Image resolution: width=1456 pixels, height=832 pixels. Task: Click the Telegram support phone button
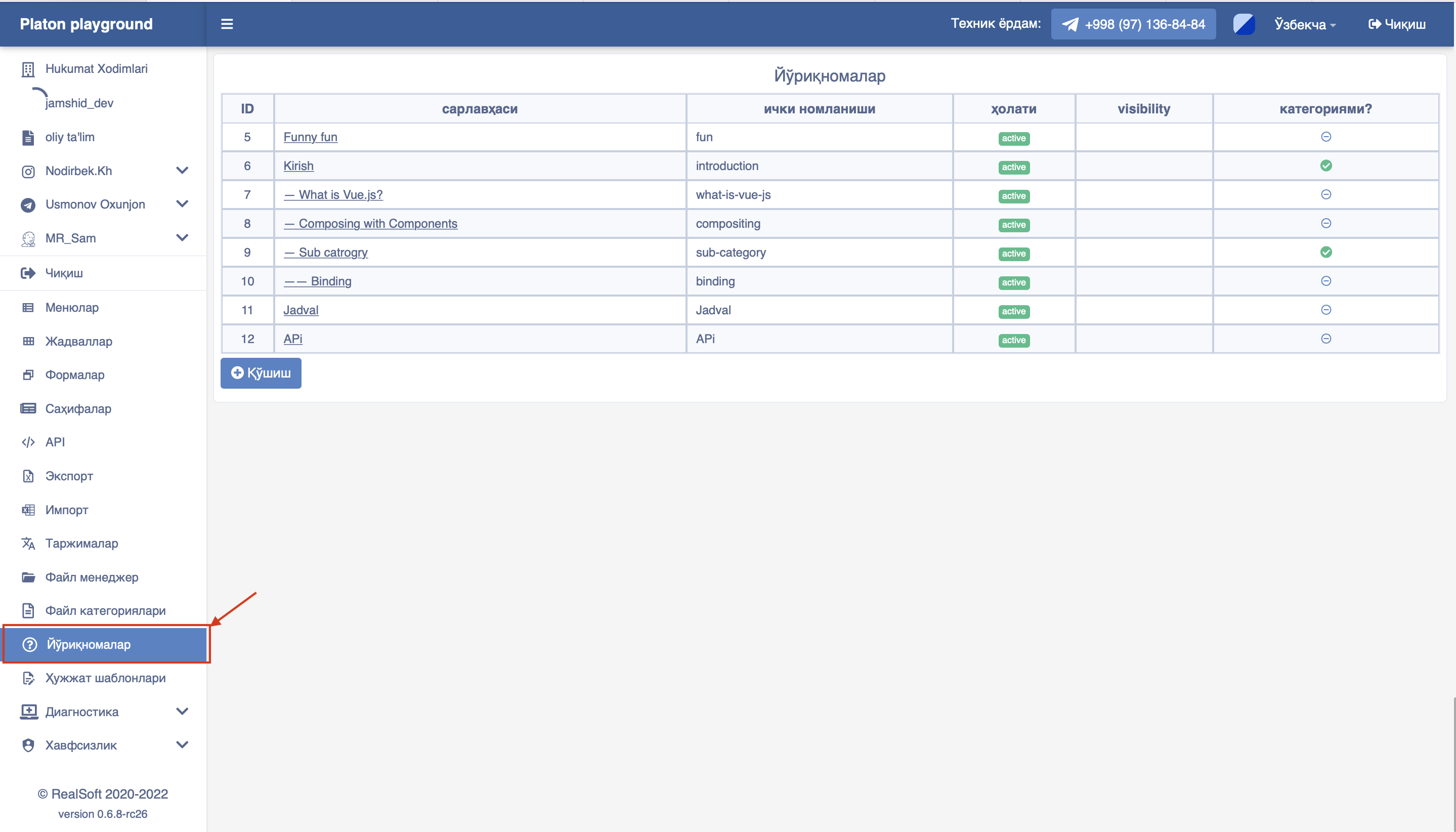[x=1133, y=24]
